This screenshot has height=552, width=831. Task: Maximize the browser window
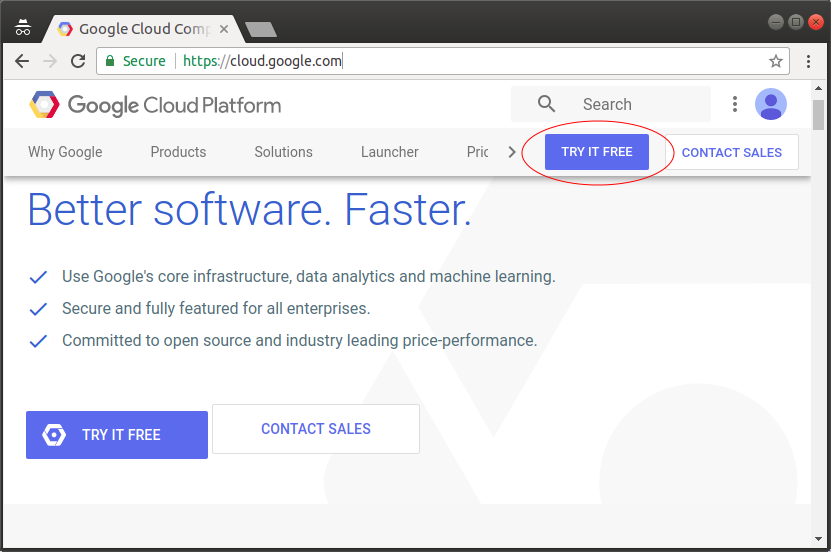[795, 22]
